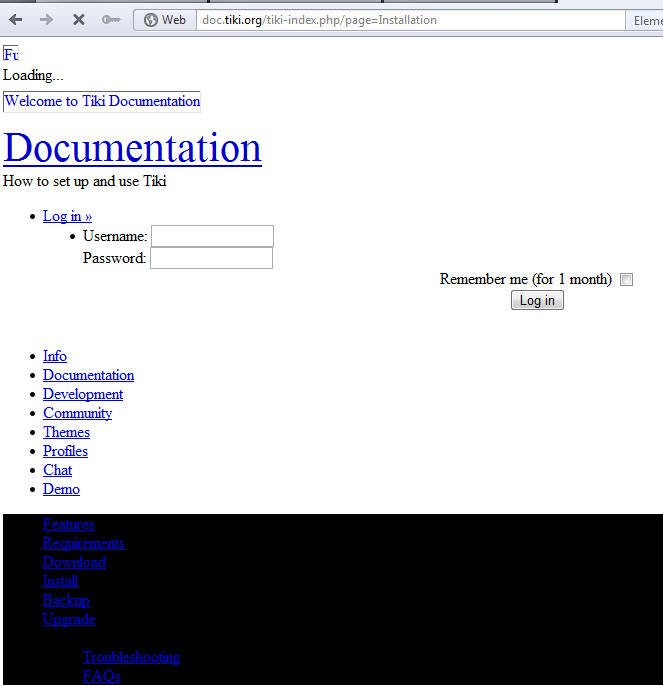Focus the address bar URL field
663x687 pixels.
[410, 20]
